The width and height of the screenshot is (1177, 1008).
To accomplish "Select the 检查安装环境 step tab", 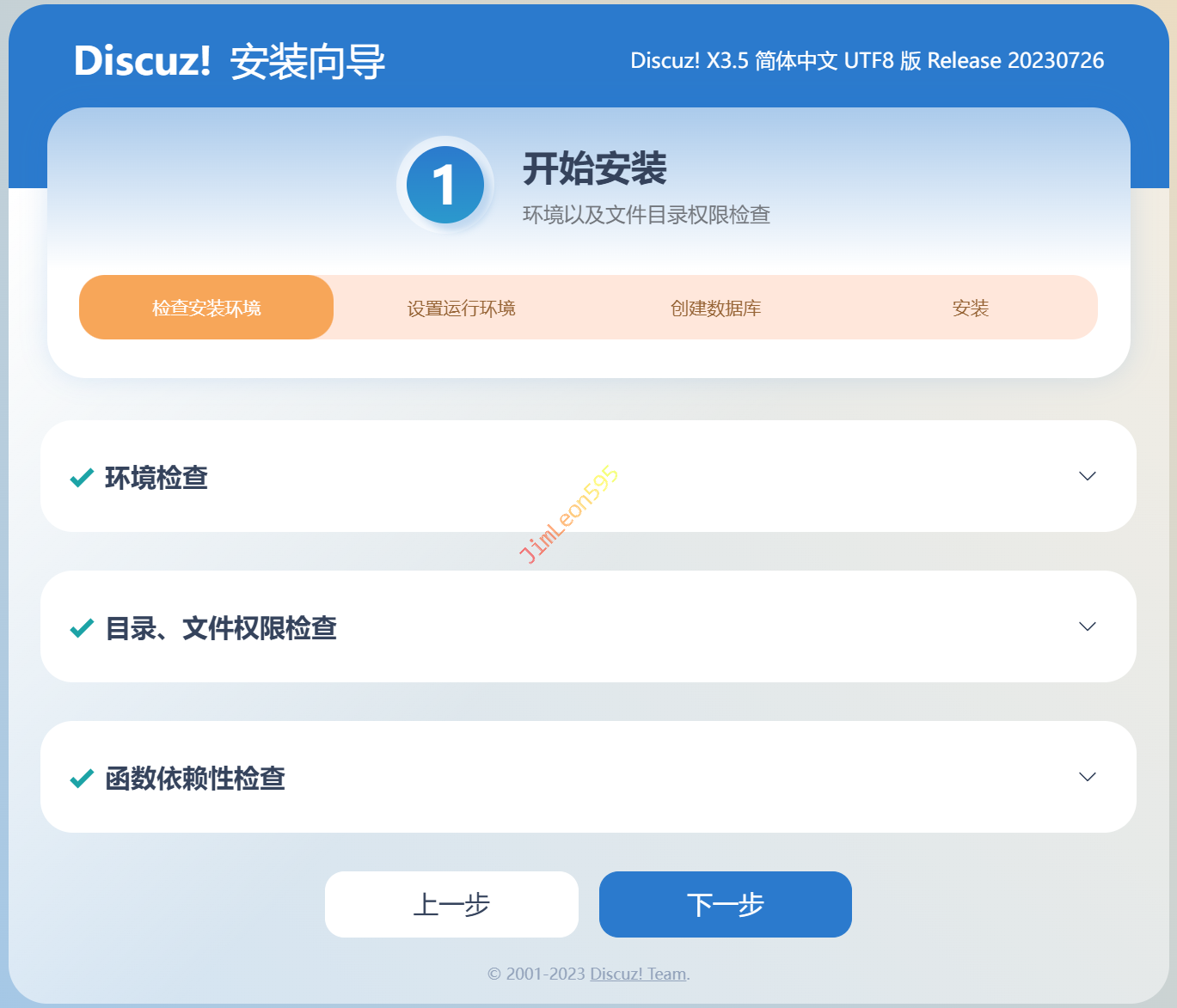I will tap(206, 308).
